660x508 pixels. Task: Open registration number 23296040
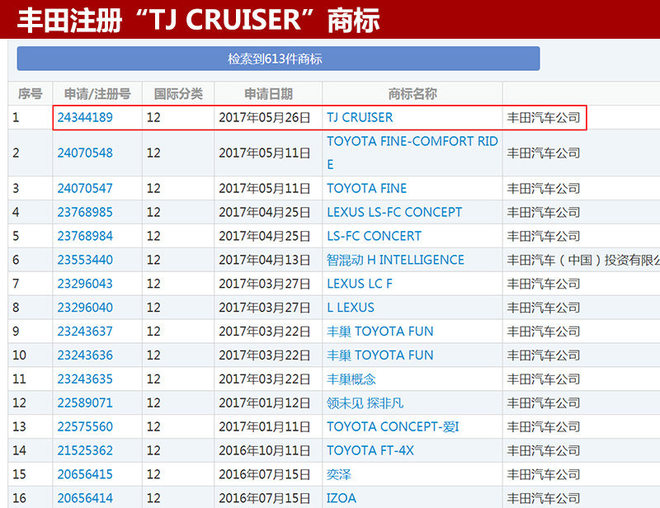pyautogui.click(x=85, y=308)
